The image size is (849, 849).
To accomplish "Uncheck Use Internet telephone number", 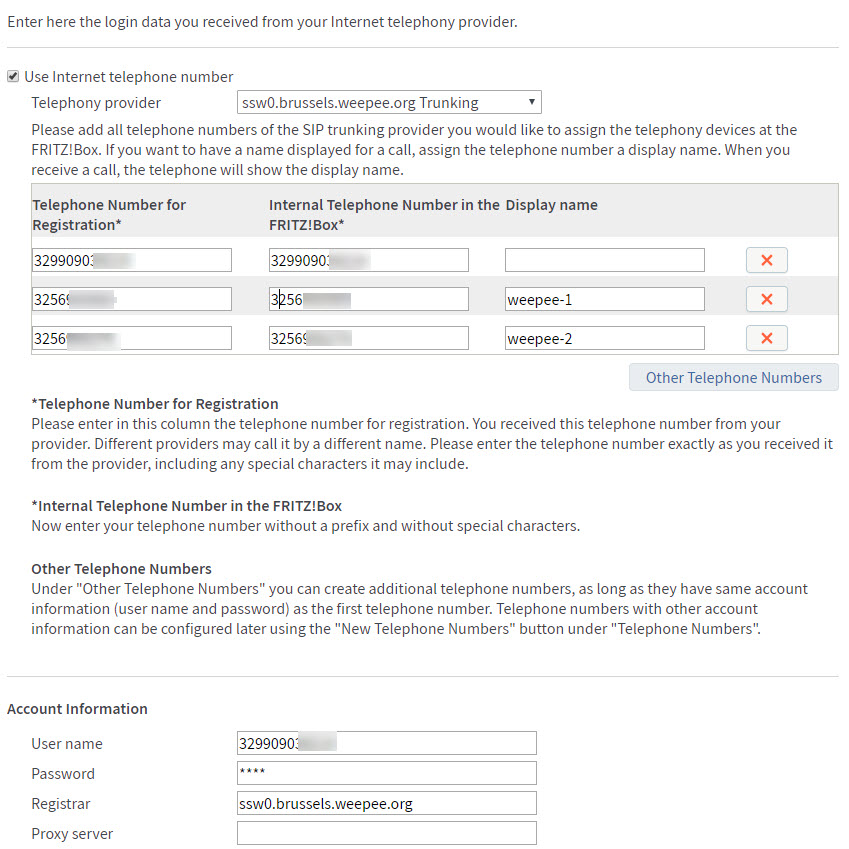I will pos(13,76).
